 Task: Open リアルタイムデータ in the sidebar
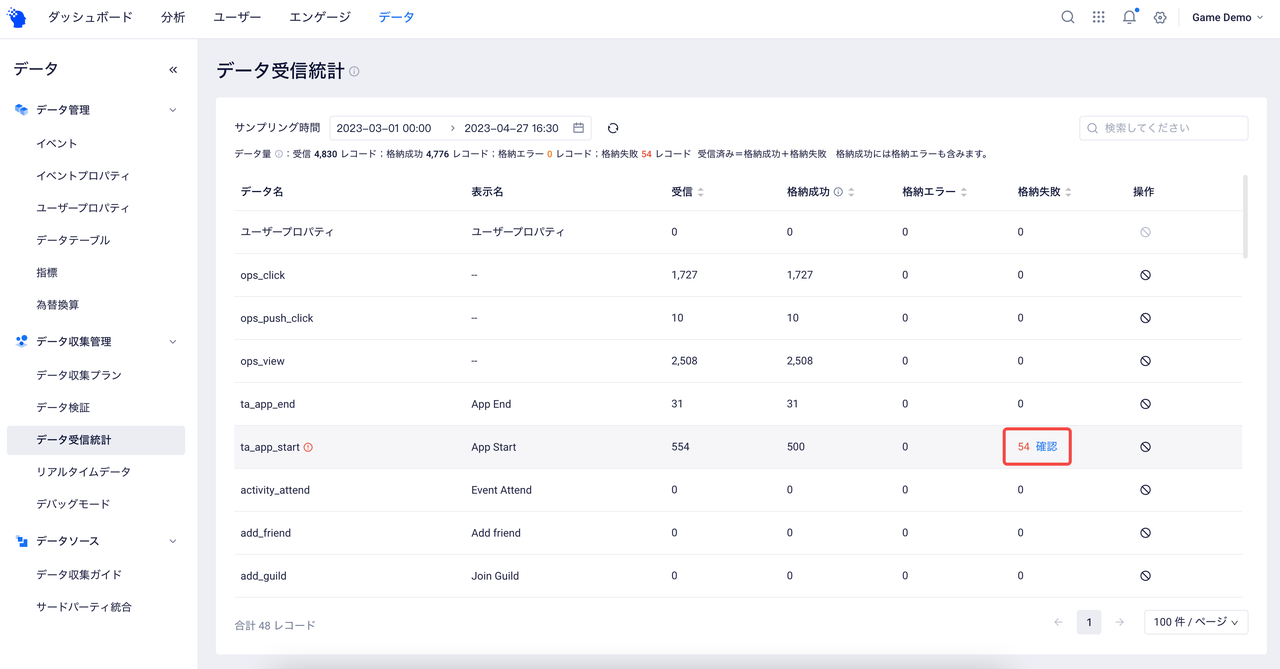pyautogui.click(x=83, y=472)
